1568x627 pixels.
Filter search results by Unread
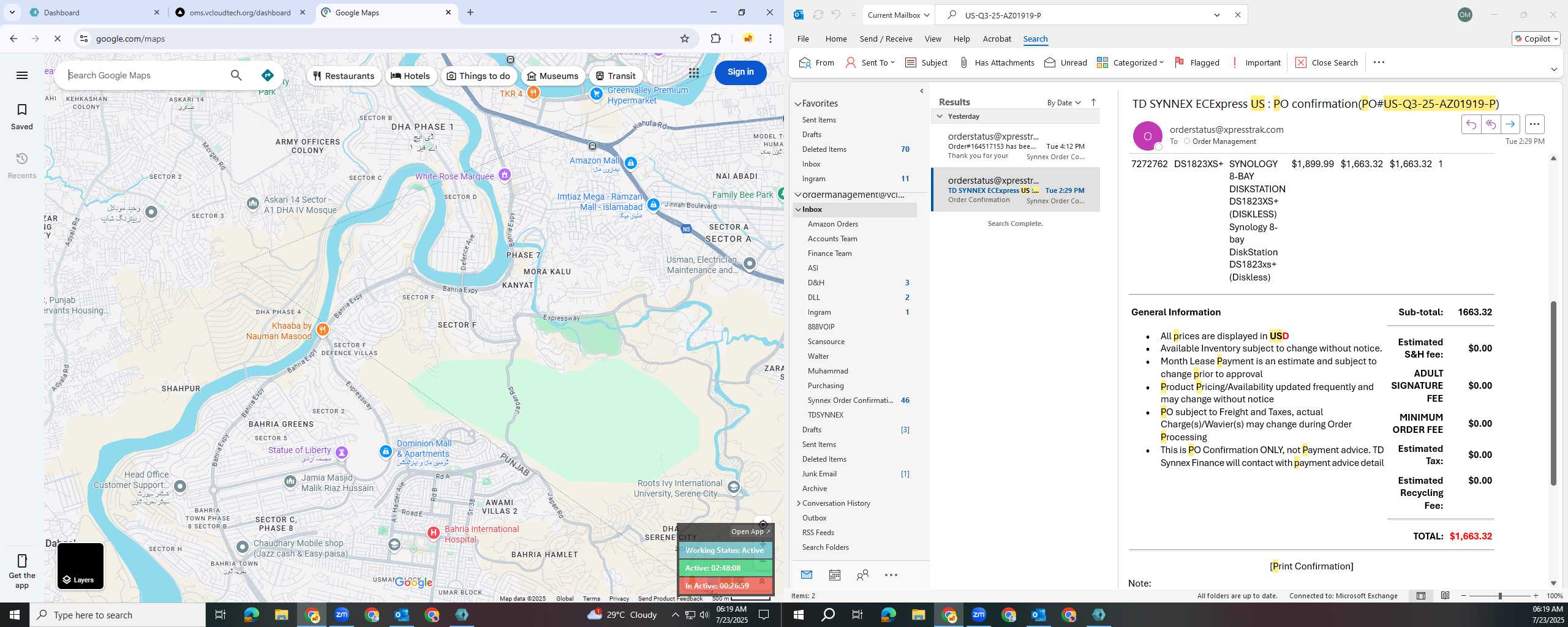click(x=1066, y=62)
